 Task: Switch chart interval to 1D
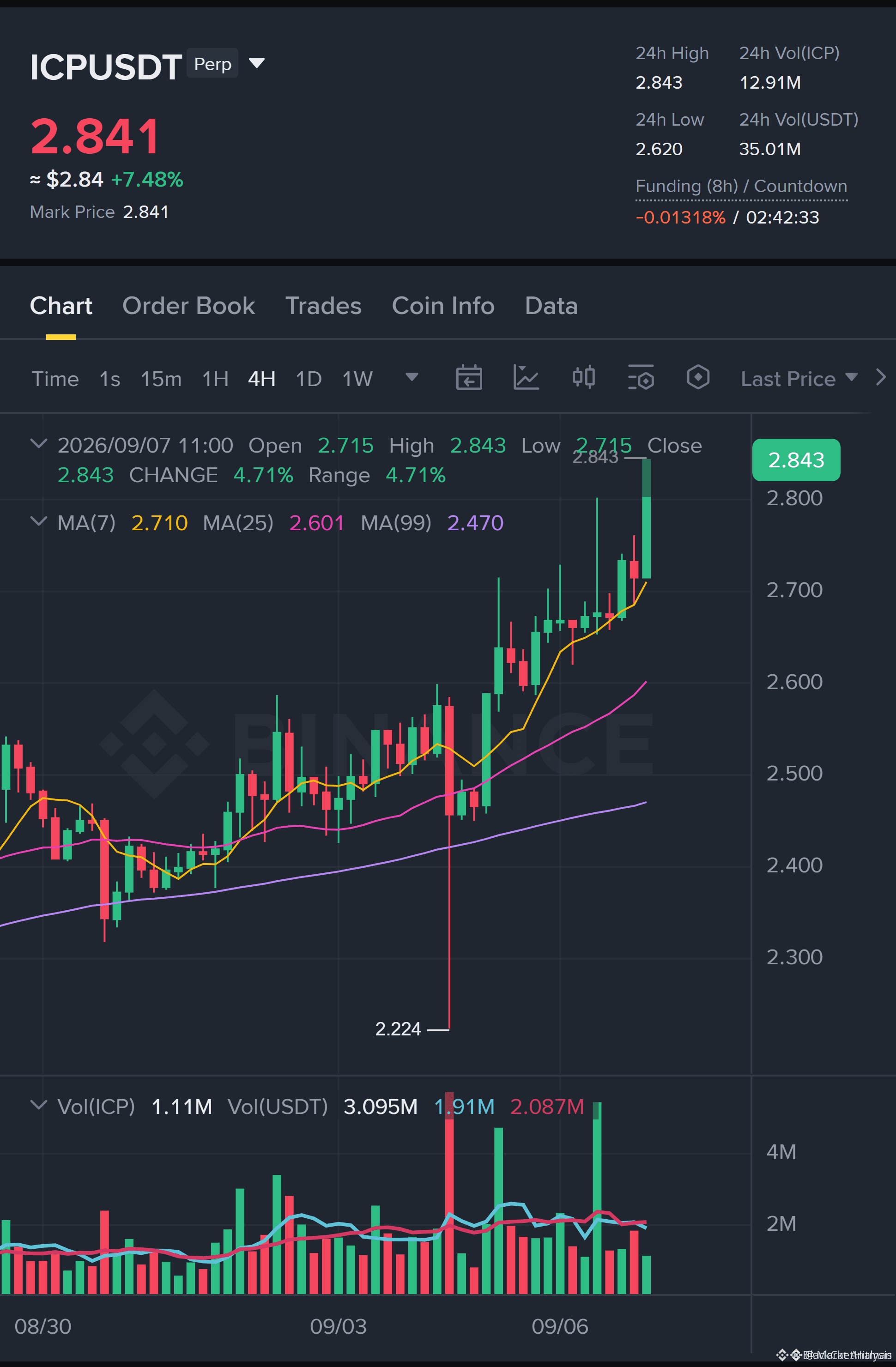(x=309, y=379)
